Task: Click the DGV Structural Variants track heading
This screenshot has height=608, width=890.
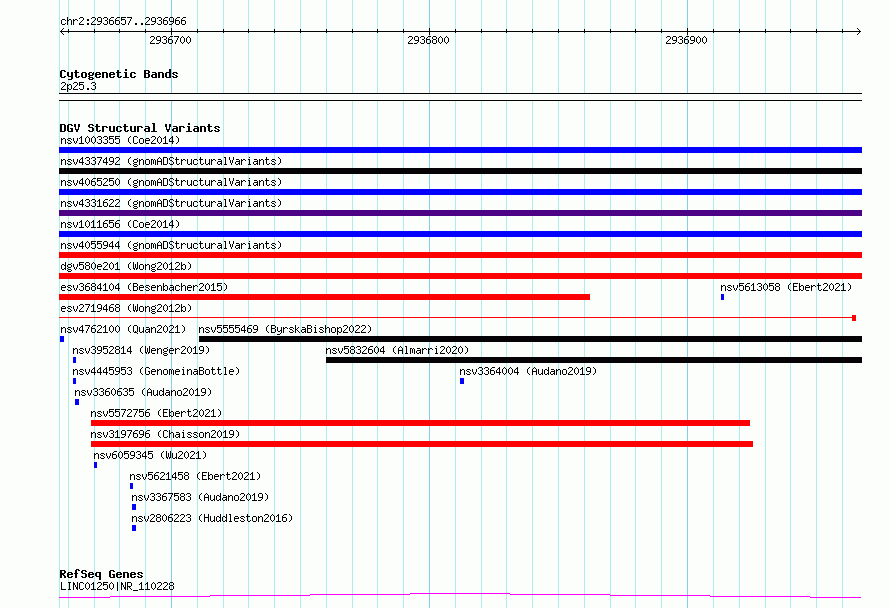Action: [140, 128]
